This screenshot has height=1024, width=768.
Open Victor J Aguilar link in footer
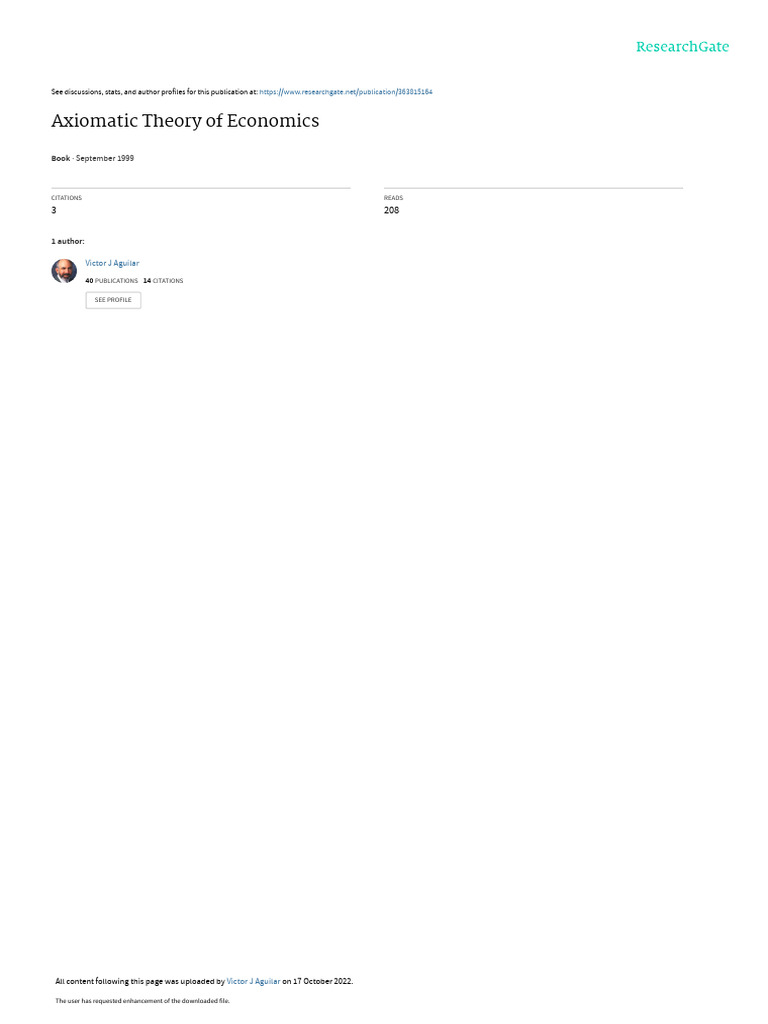(x=253, y=981)
